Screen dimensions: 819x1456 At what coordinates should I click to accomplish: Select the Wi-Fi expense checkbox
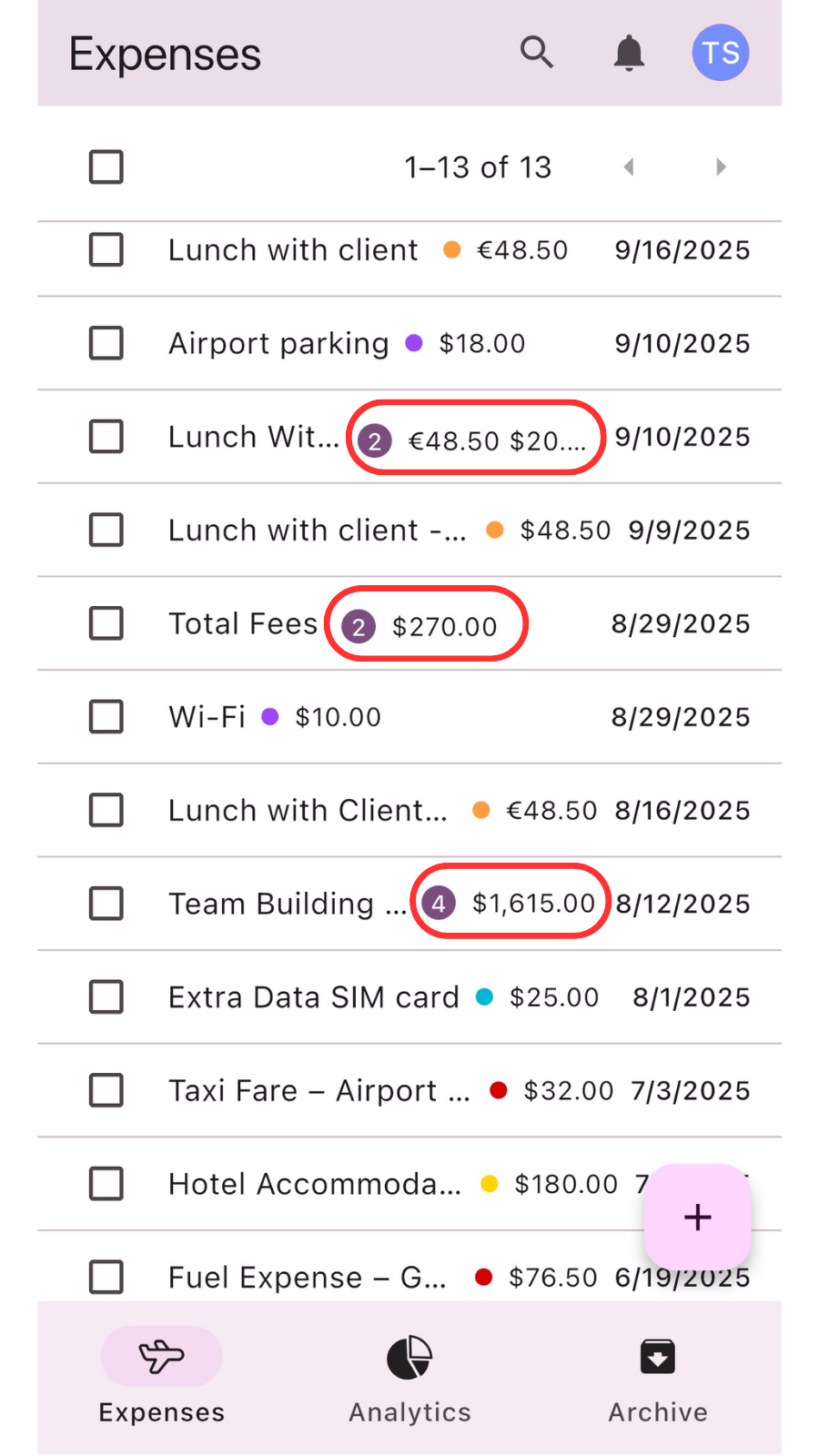coord(106,717)
